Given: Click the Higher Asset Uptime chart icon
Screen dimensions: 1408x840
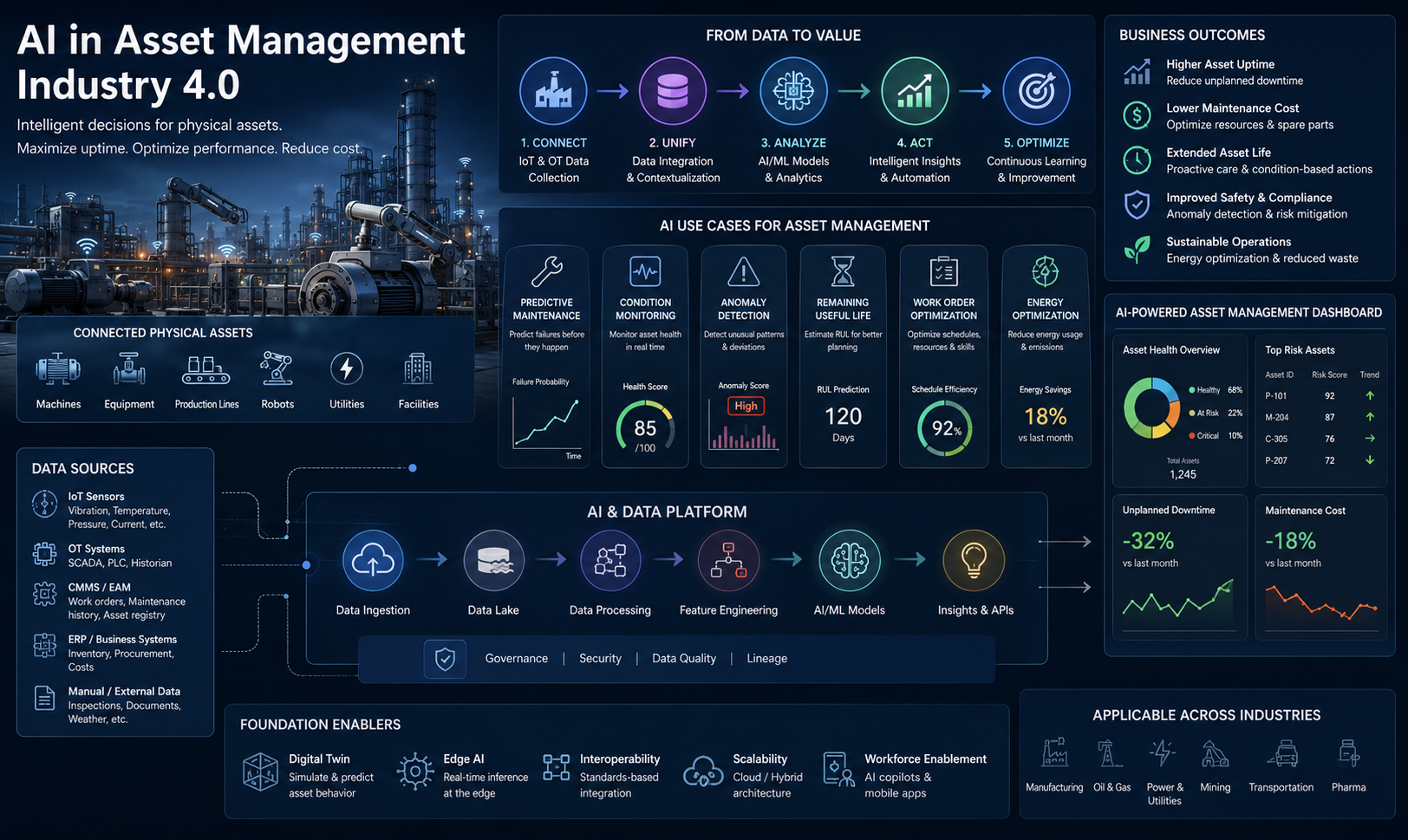Looking at the screenshot, I should pyautogui.click(x=1137, y=72).
